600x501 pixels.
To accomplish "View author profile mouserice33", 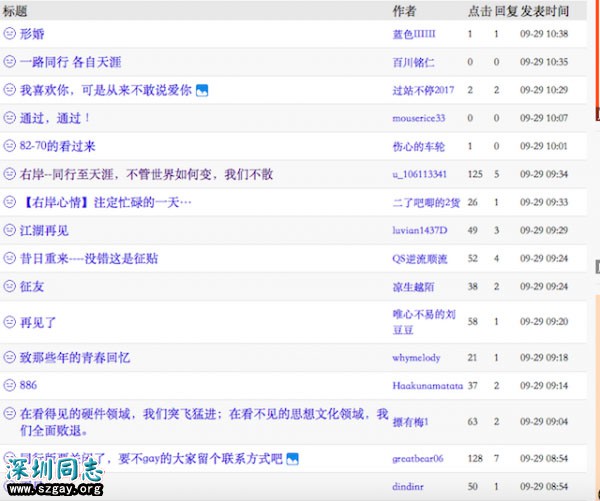I will 419,118.
